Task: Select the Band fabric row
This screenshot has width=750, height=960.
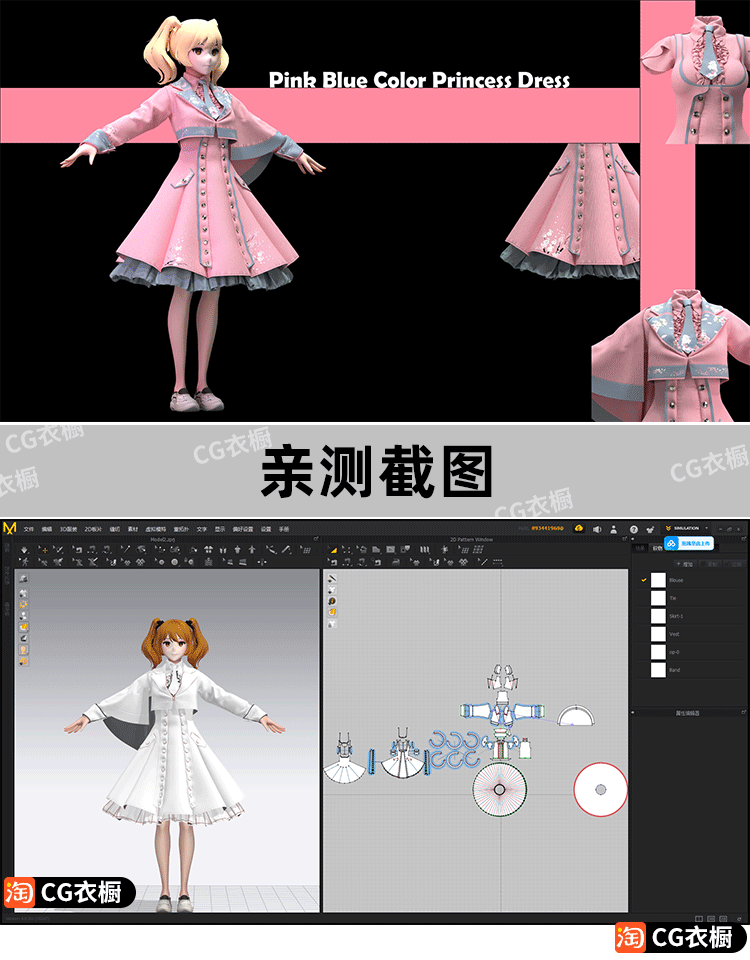Action: click(x=691, y=670)
